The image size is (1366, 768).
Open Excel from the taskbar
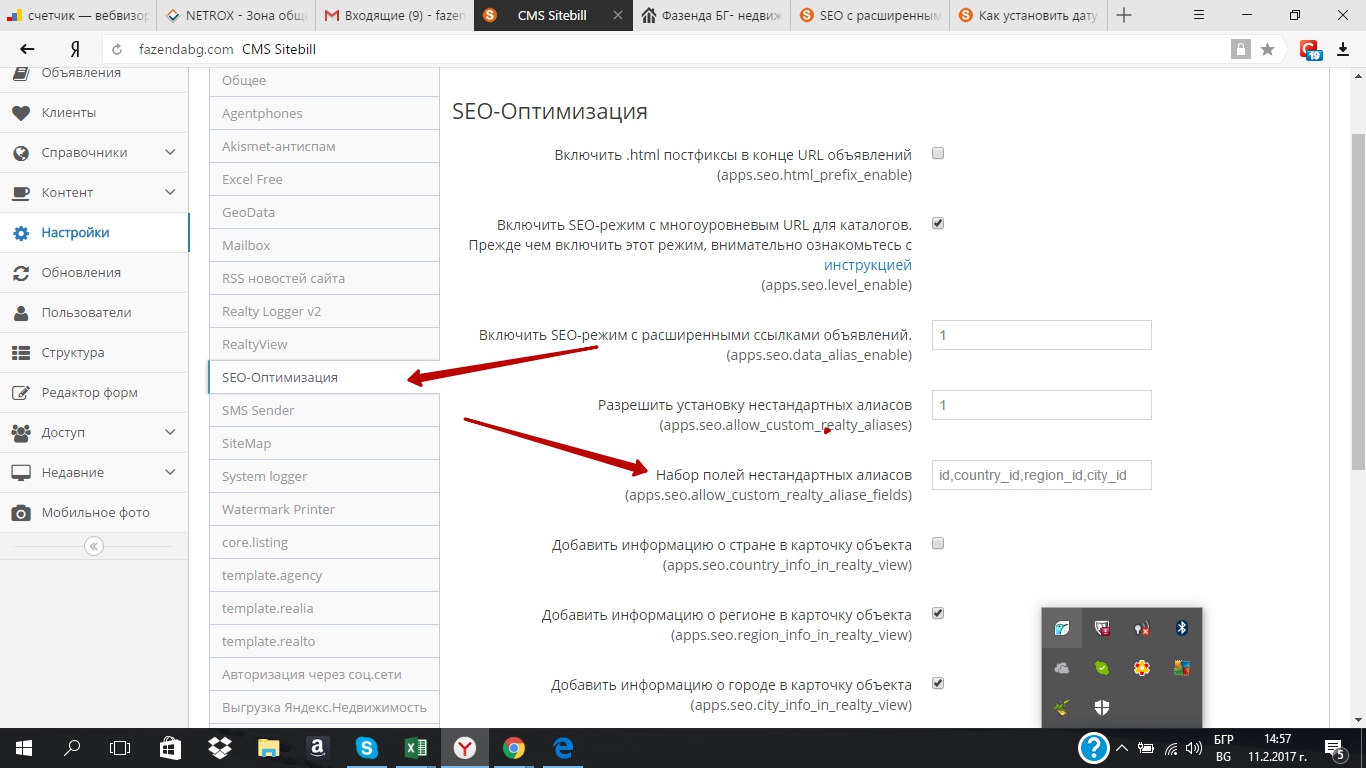pyautogui.click(x=416, y=747)
